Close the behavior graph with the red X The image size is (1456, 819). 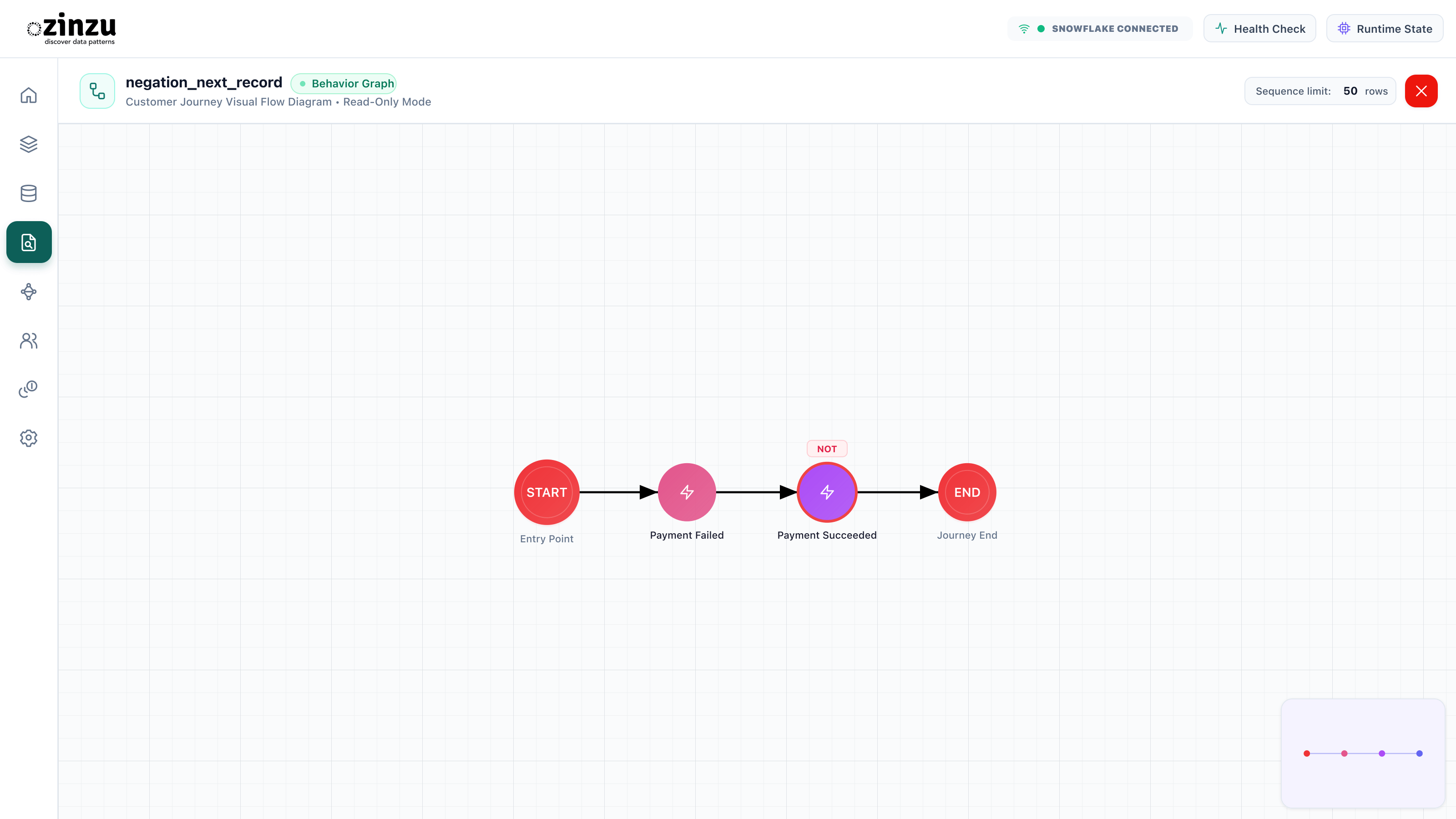1421,91
